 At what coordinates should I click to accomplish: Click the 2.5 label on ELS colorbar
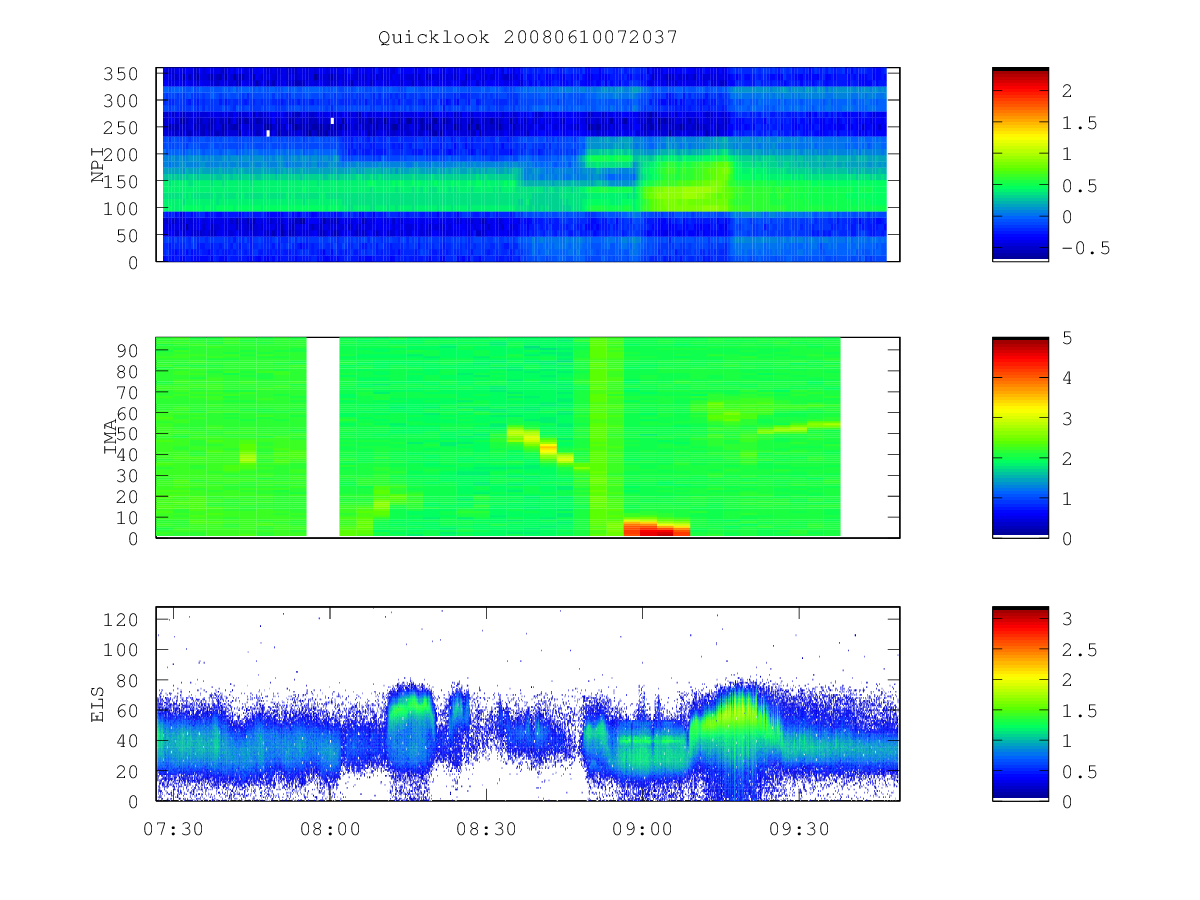coord(1079,650)
